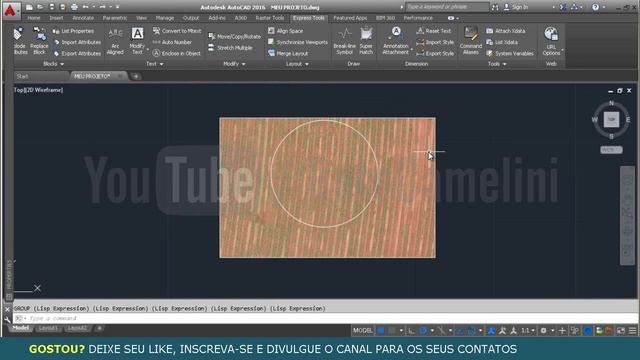Click the Auto Number tool
The width and height of the screenshot is (640, 360).
tap(172, 42)
